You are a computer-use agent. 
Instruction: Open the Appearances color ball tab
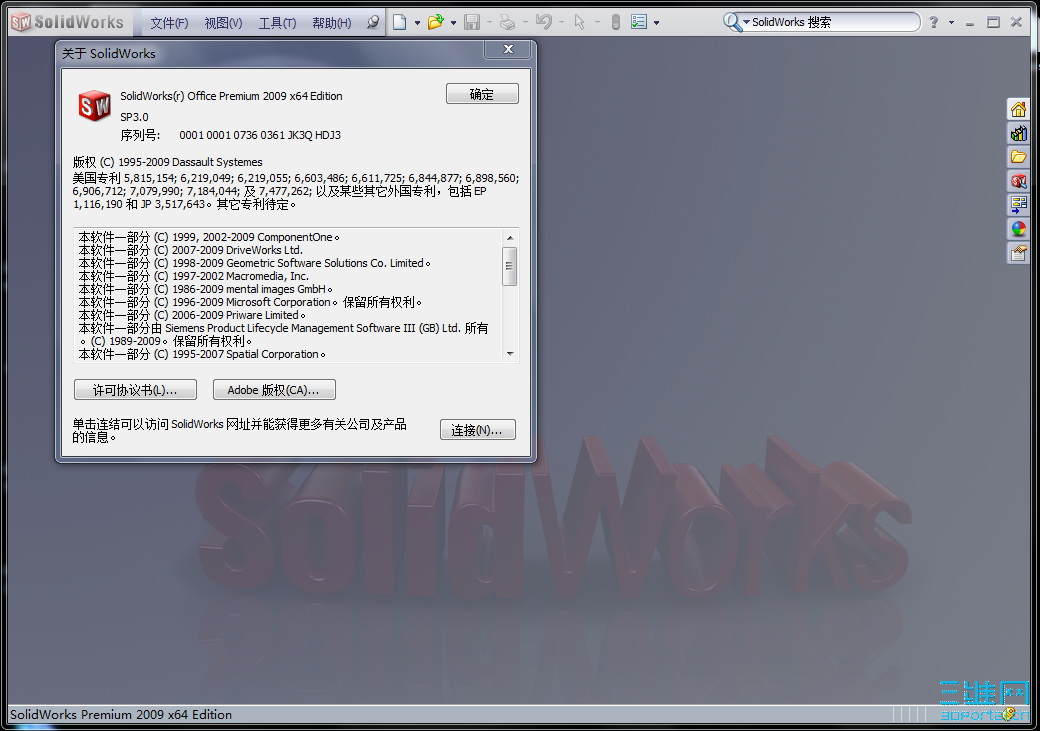pyautogui.click(x=1018, y=229)
